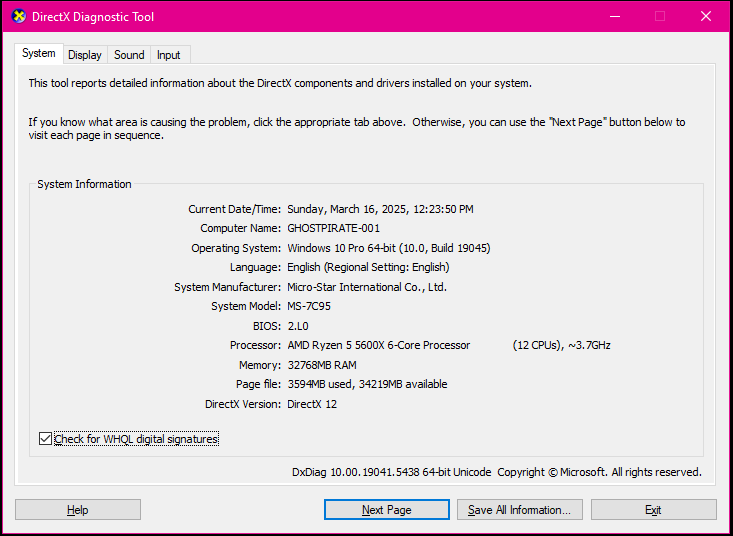Click DxDiag 10.00.19041.5438 version text
Screen dimensions: 733x536
[392, 472]
